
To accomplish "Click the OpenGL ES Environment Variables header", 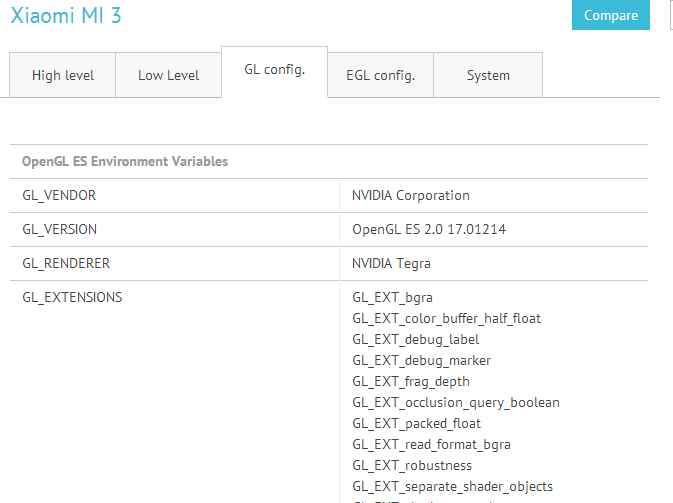I will [x=125, y=161].
